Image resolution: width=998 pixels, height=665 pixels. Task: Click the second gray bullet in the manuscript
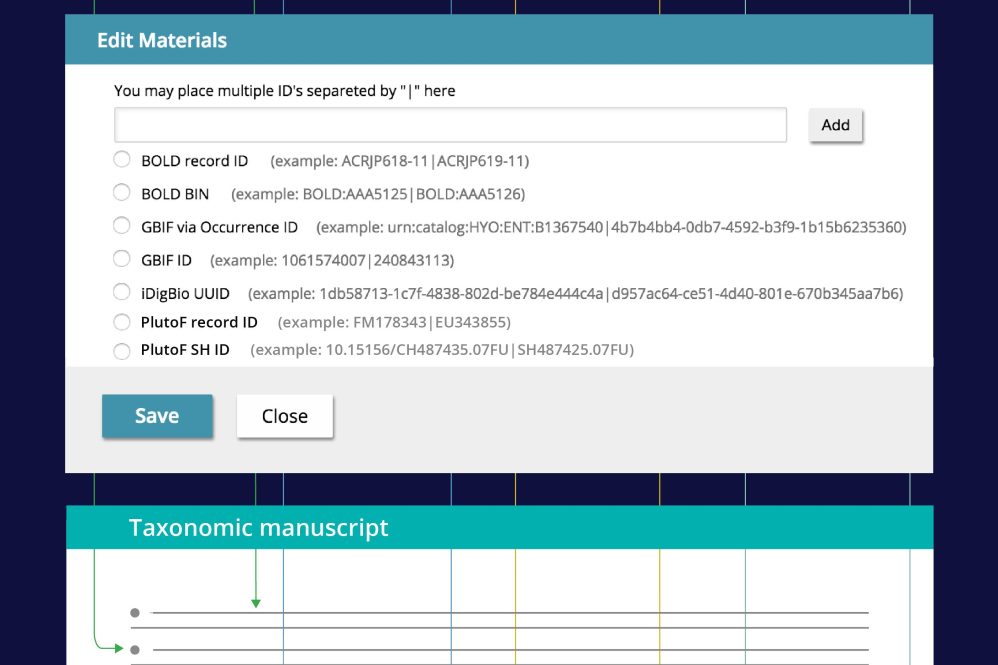134,649
